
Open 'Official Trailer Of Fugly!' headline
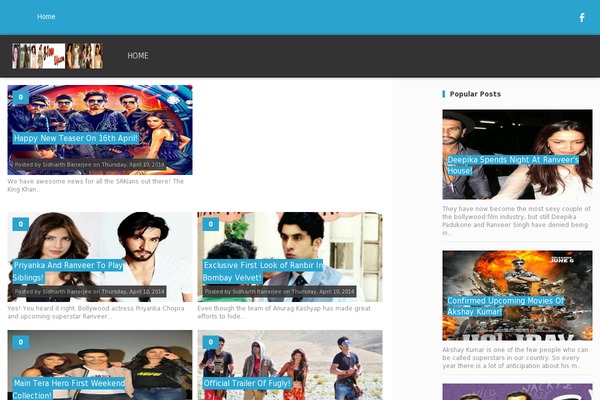click(247, 383)
